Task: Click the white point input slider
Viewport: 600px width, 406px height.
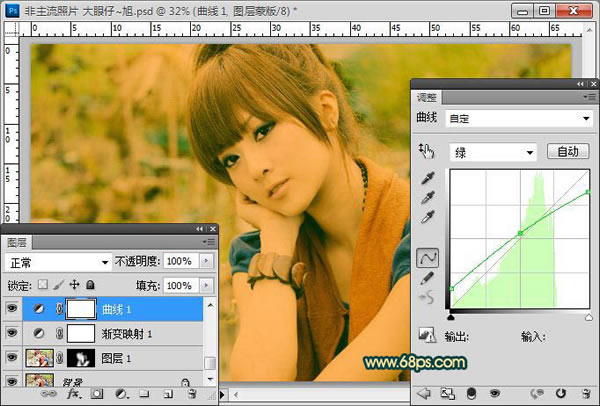Action: pyautogui.click(x=589, y=317)
